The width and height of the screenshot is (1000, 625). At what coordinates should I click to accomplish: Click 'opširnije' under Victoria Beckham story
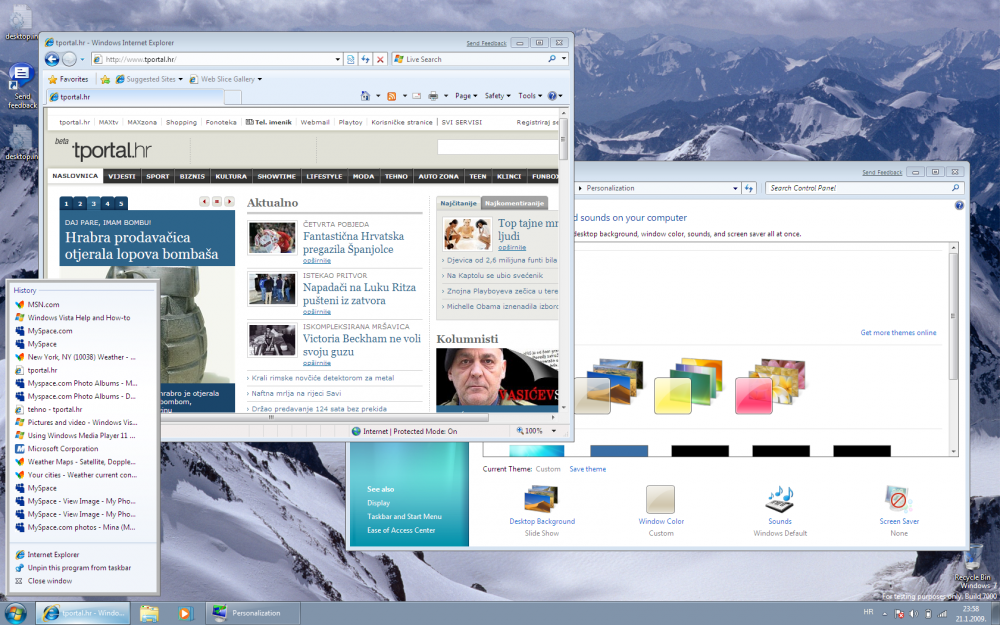pos(316,363)
